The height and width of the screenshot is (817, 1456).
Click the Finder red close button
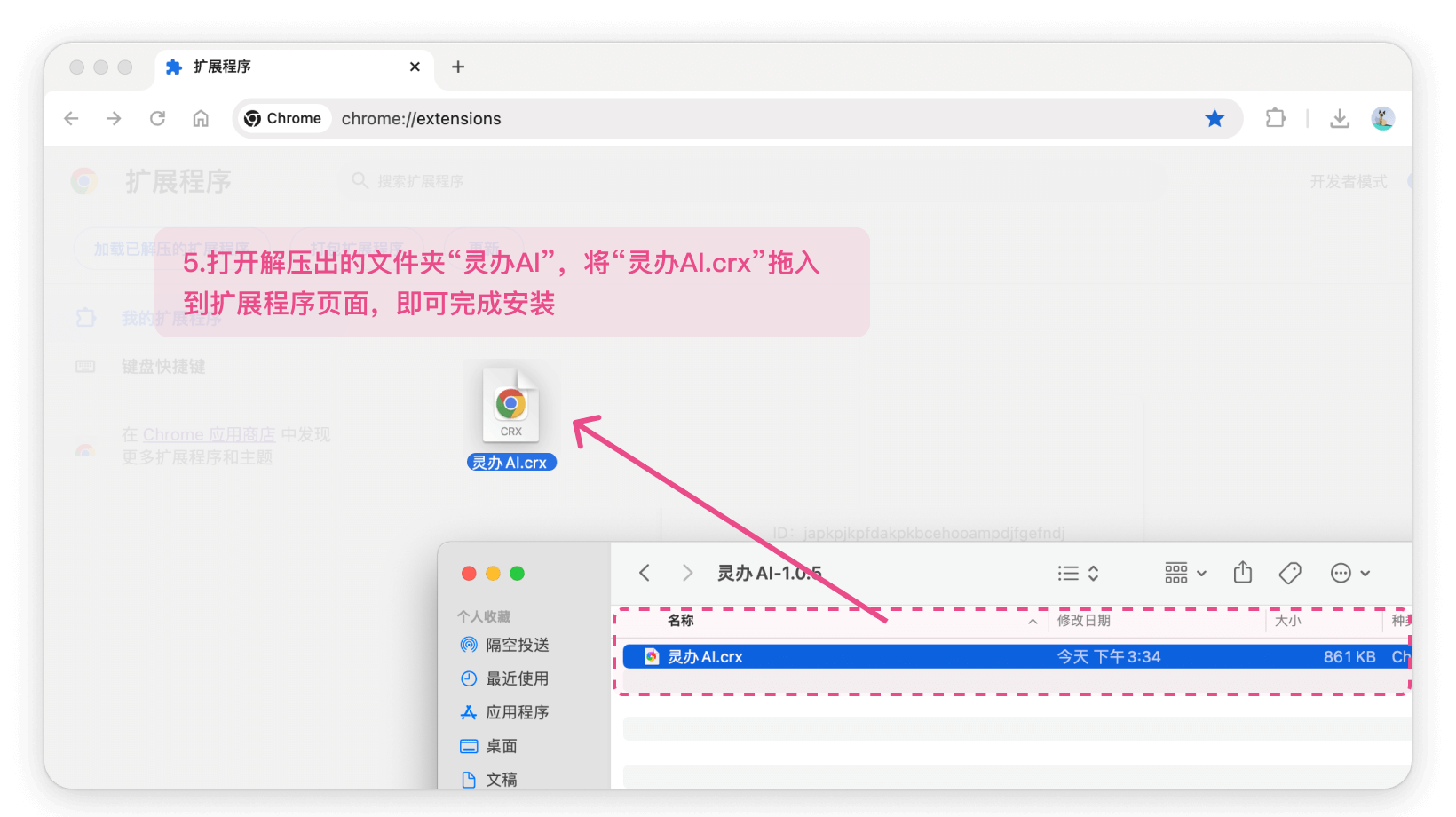(469, 574)
